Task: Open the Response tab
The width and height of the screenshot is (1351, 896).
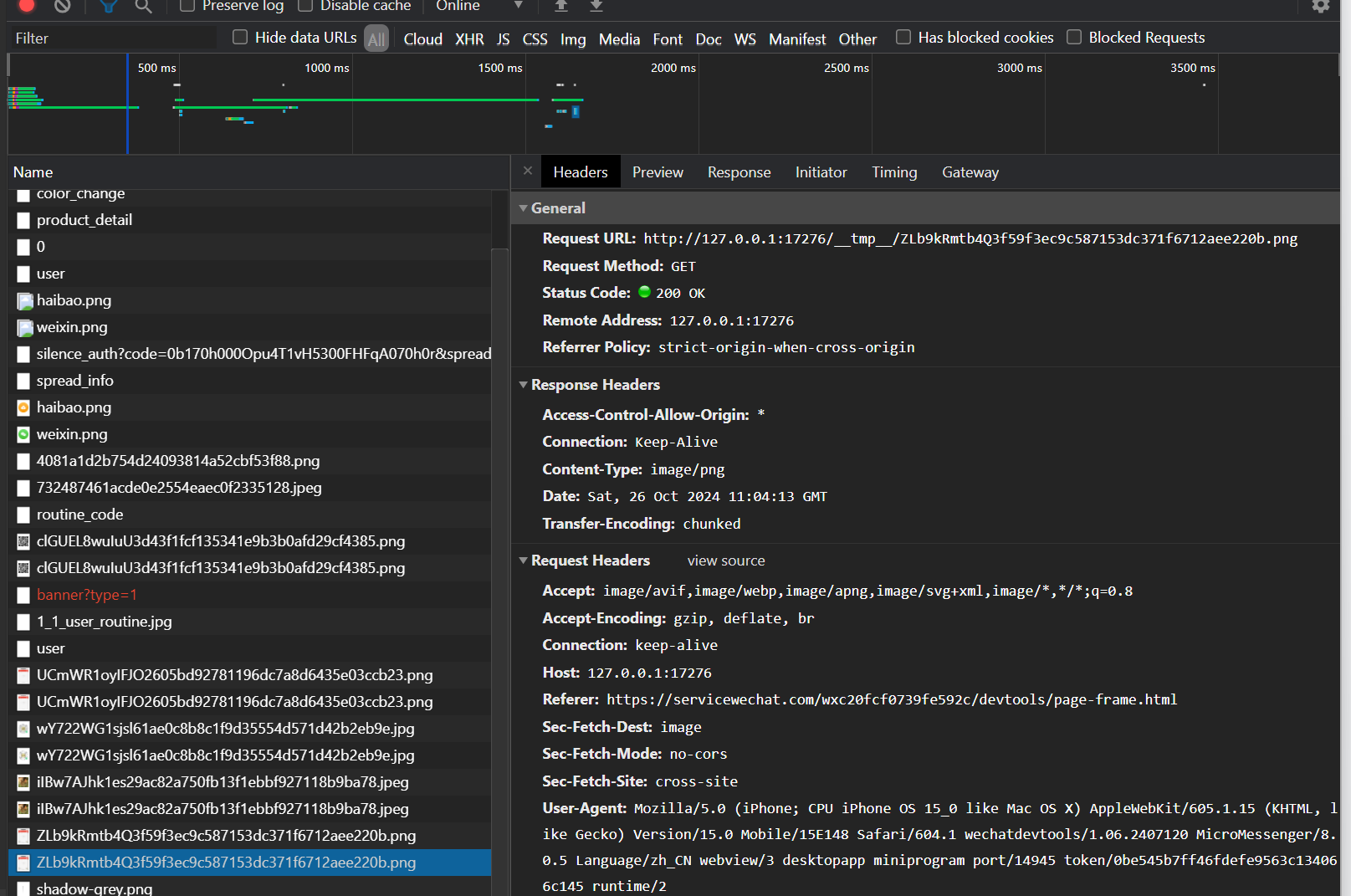Action: coord(739,172)
